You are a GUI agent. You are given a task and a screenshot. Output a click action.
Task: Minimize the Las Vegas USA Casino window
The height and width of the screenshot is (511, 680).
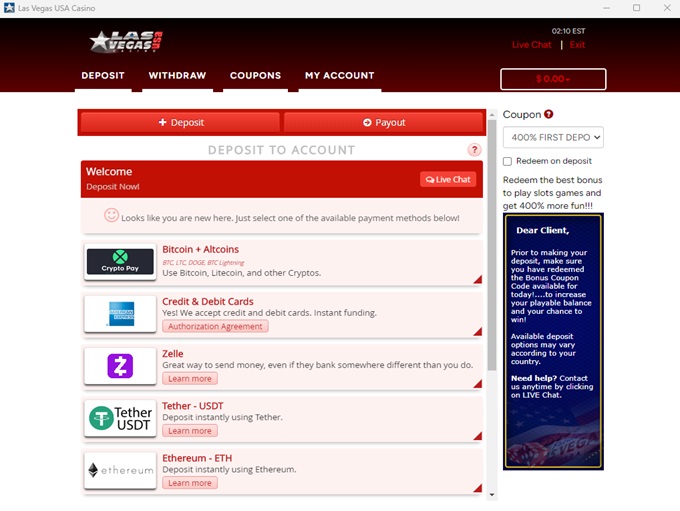pyautogui.click(x=606, y=8)
